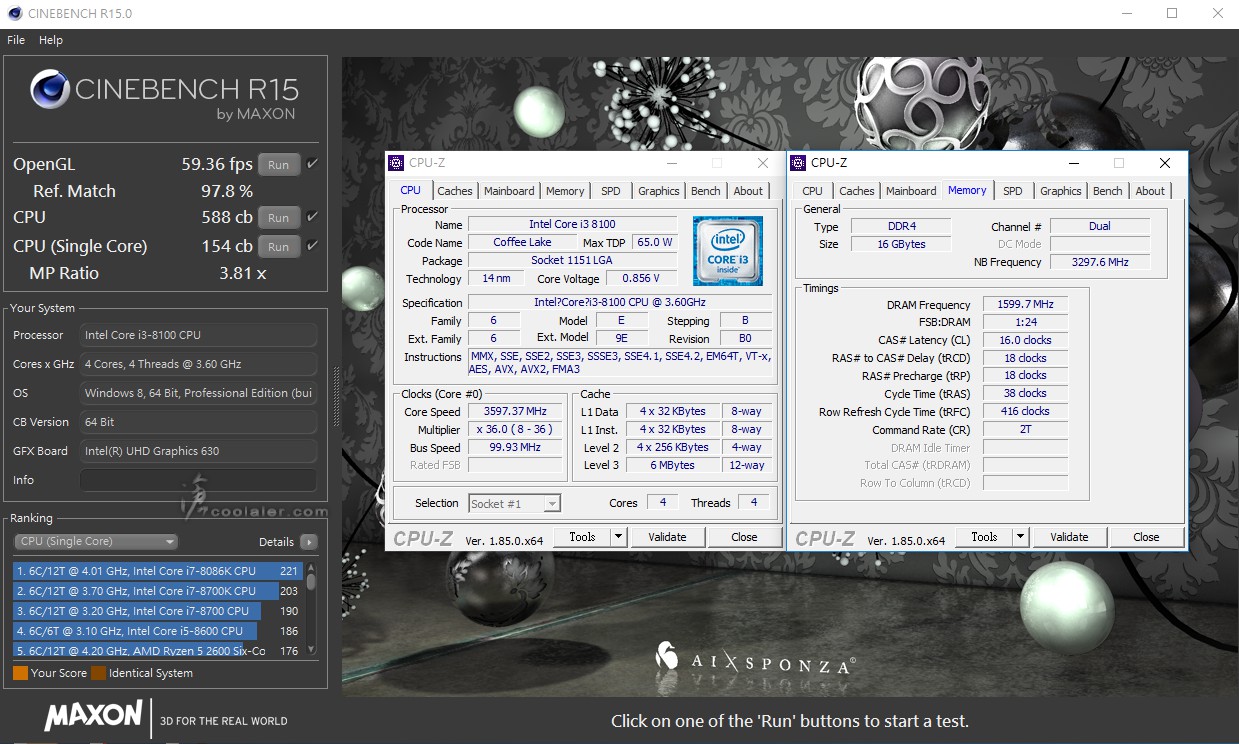Click the AIXSPONZA logo in the render

754,659
